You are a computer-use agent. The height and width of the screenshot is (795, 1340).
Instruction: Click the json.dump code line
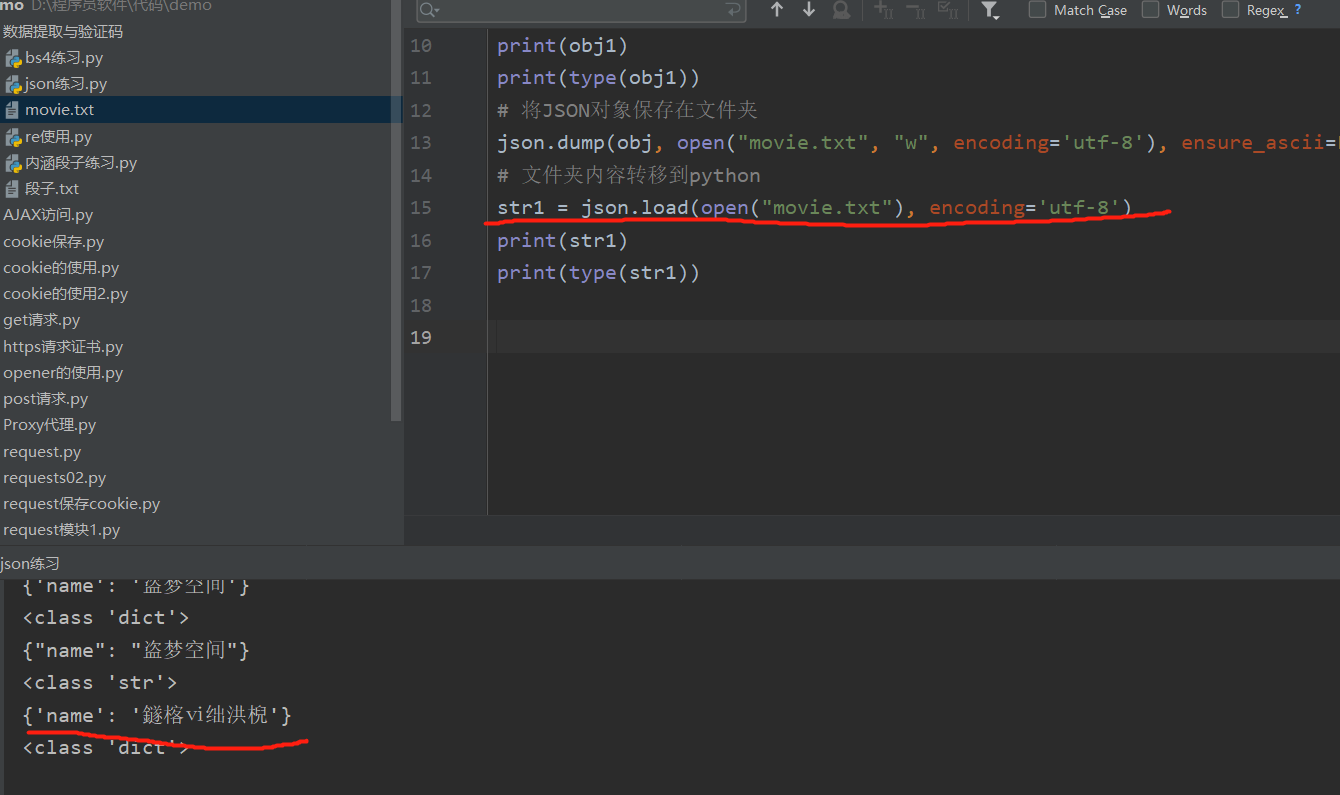[918, 143]
